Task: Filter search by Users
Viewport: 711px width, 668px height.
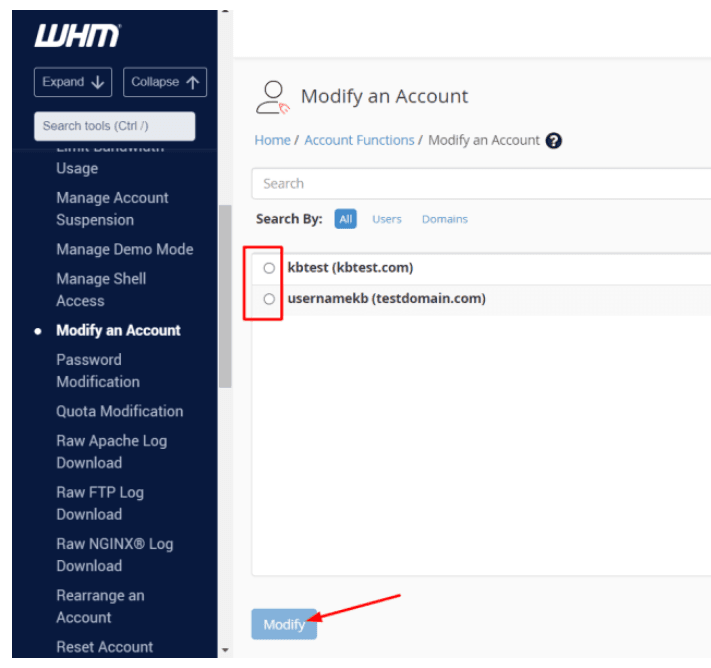Action: click(386, 219)
